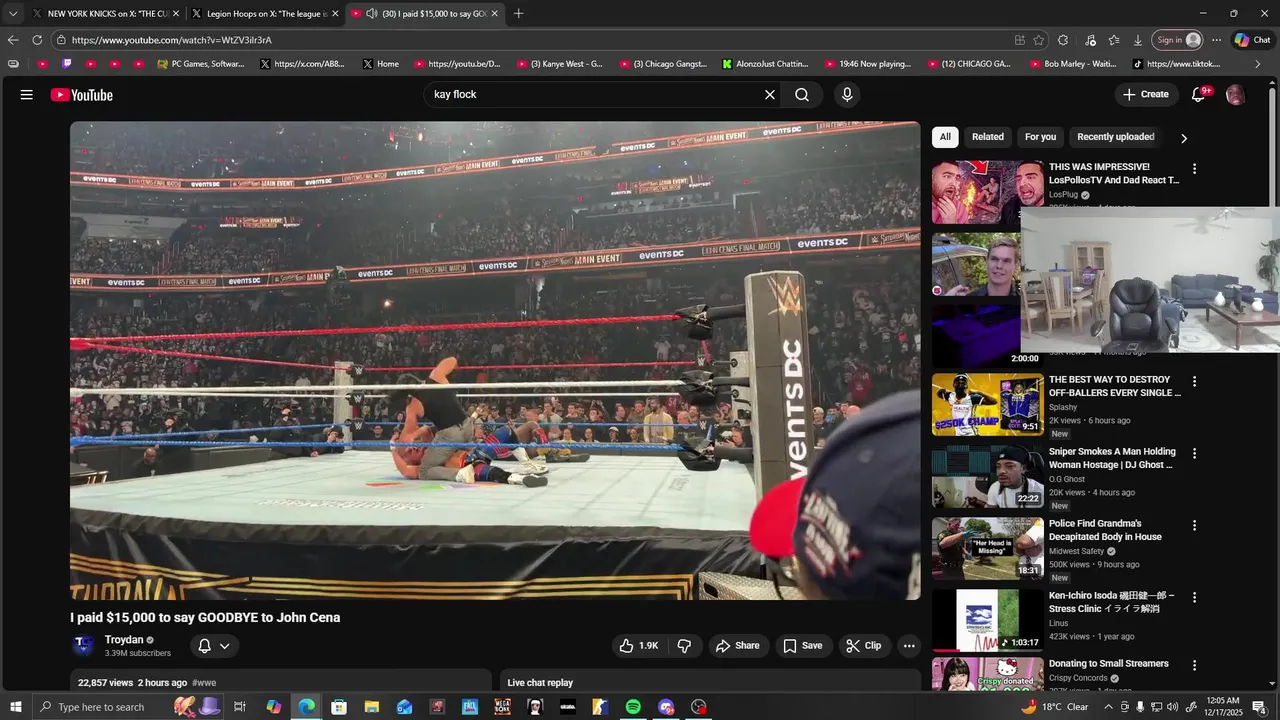Image resolution: width=1280 pixels, height=720 pixels.
Task: Open more actions ellipsis under the video
Action: point(909,646)
